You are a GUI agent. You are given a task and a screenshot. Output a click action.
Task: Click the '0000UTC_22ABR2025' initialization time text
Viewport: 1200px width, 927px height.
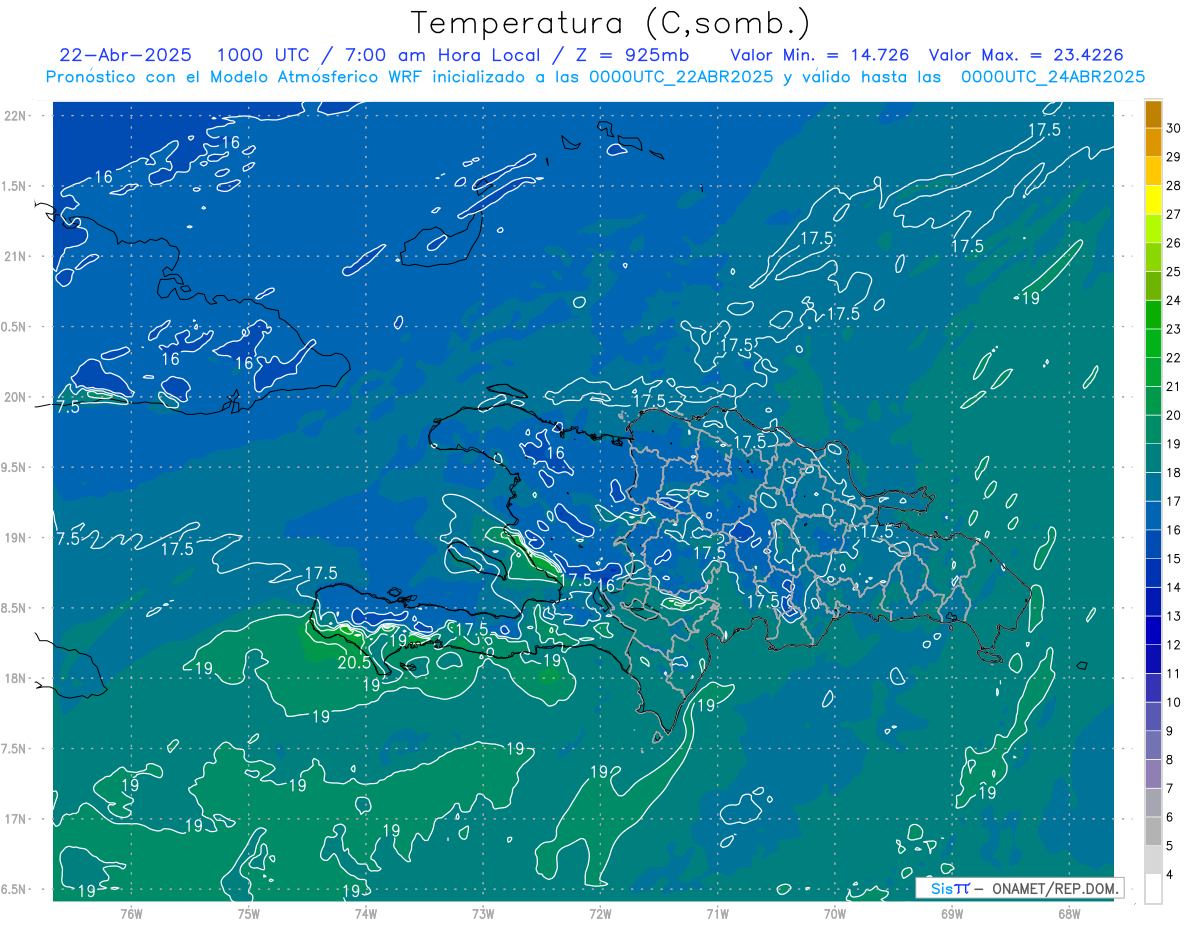coord(681,77)
